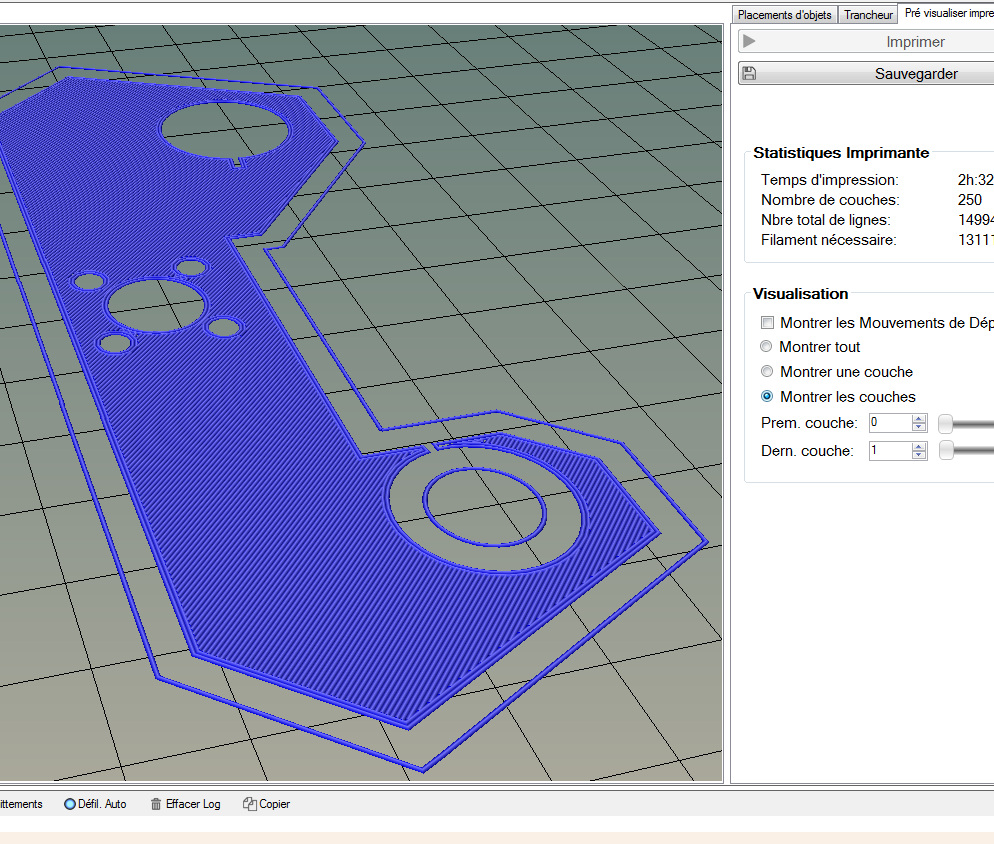The height and width of the screenshot is (844, 994).
Task: Click the Copier copy icon
Action: tap(250, 804)
